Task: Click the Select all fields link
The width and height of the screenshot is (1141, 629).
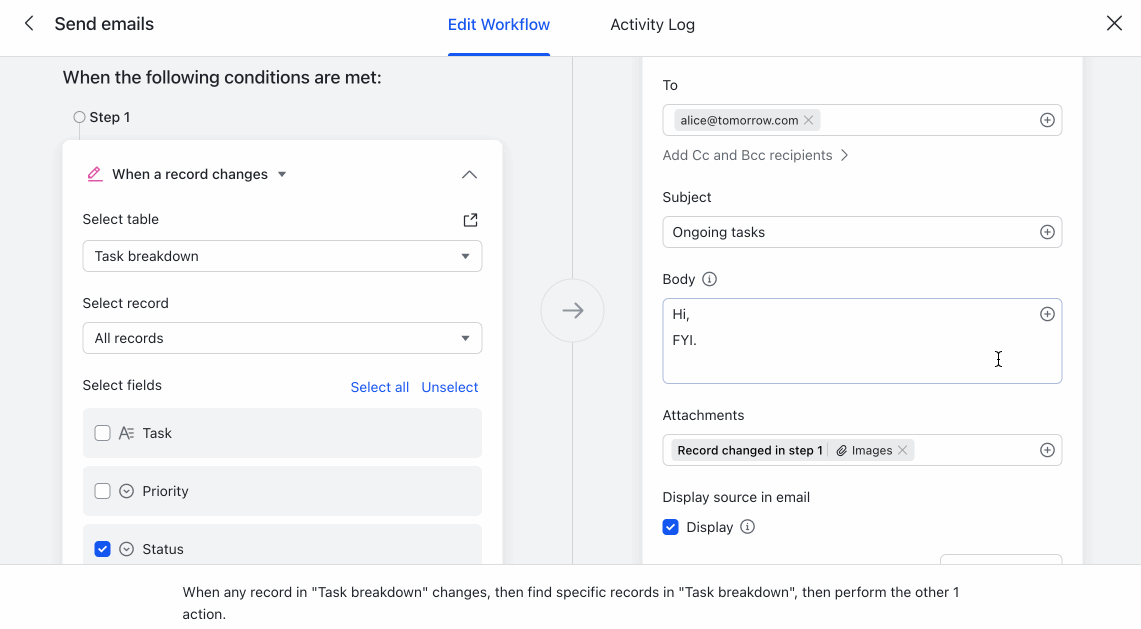Action: (380, 386)
